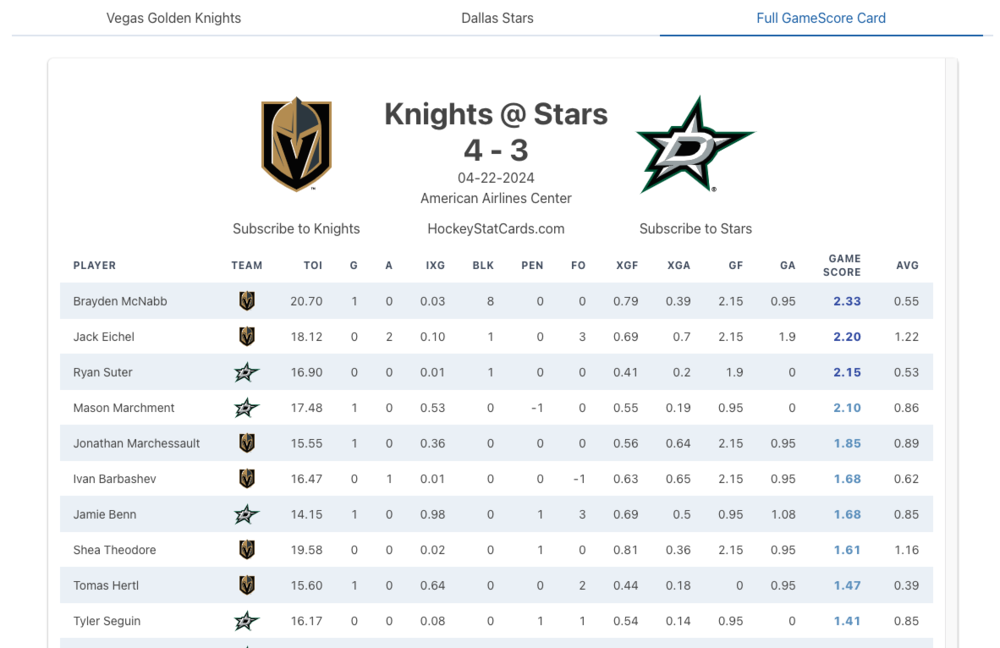Click Jack Eichel's Knights team icon

coord(247,337)
